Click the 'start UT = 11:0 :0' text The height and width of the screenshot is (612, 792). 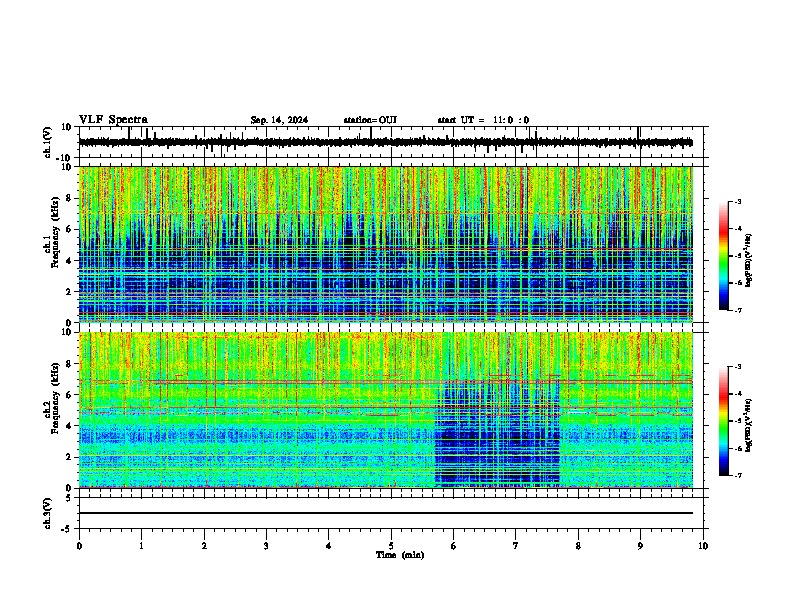(483, 120)
